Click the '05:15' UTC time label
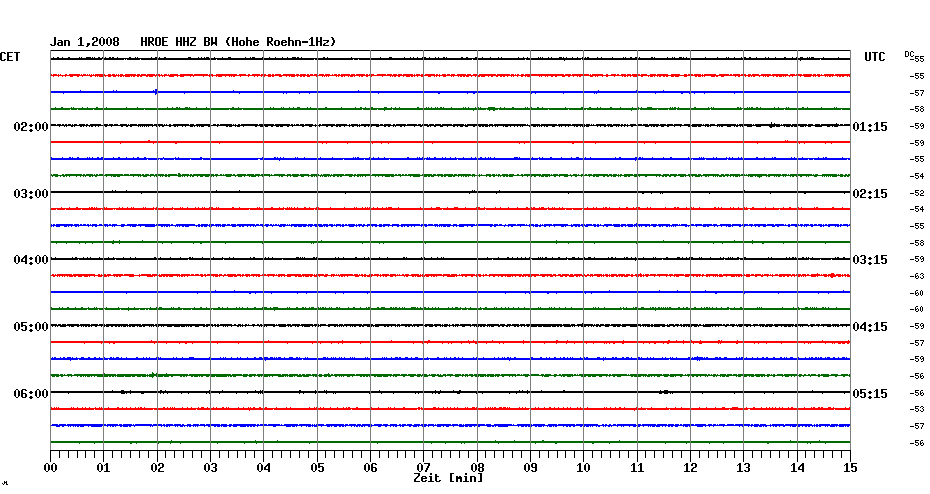Image resolution: width=930 pixels, height=494 pixels. [x=870, y=394]
